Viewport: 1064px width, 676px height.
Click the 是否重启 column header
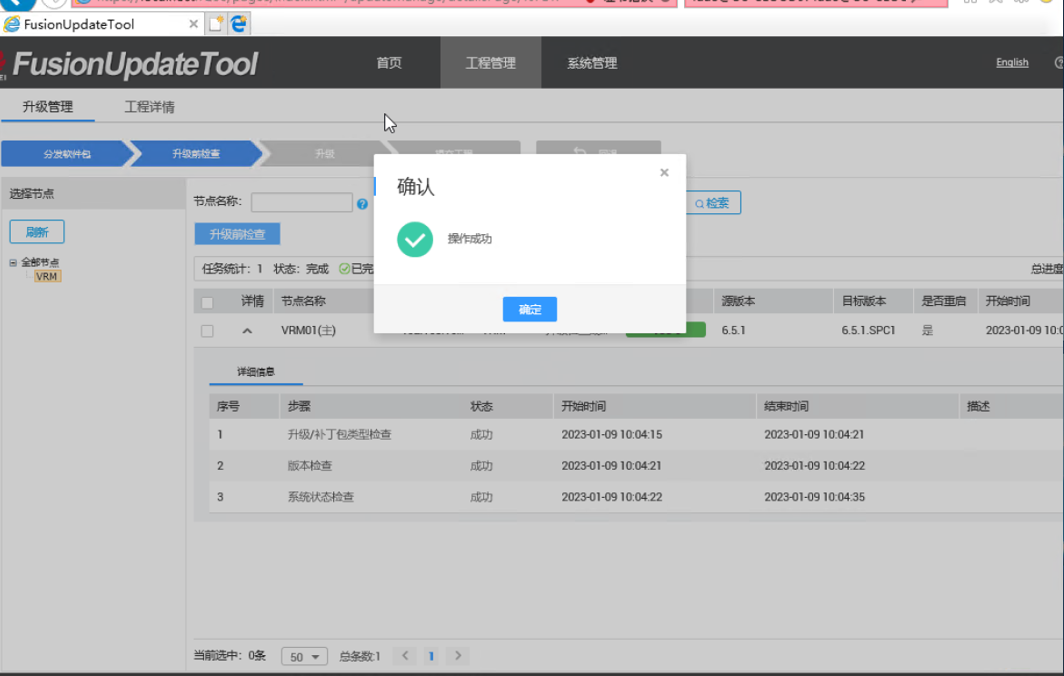point(943,301)
